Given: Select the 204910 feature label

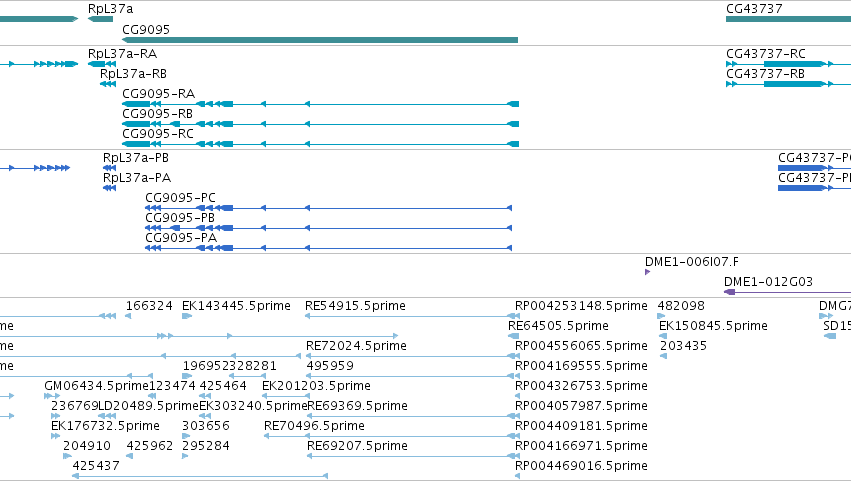Looking at the screenshot, I should [87, 446].
